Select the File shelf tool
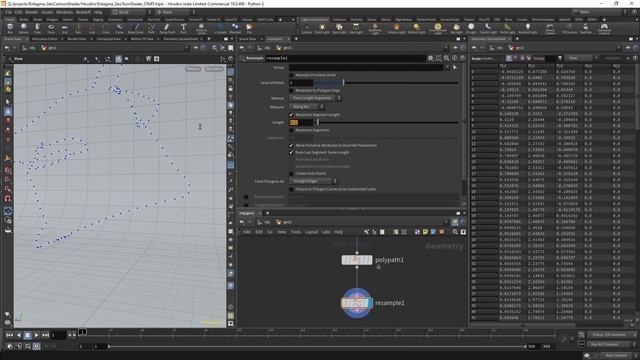 point(249,28)
